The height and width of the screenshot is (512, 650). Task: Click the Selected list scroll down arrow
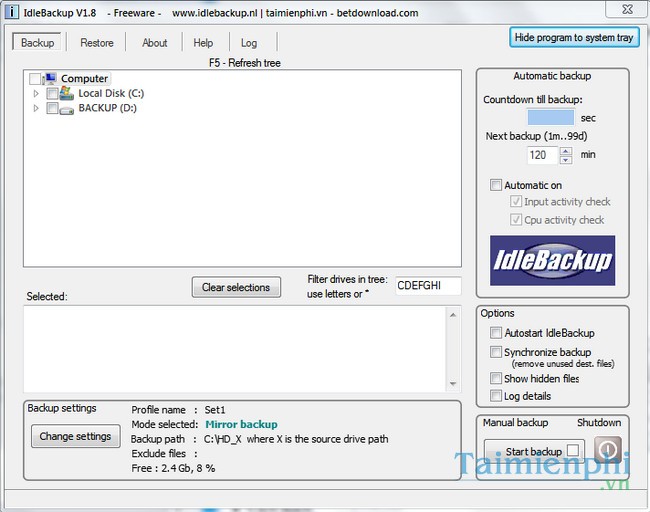tap(453, 384)
